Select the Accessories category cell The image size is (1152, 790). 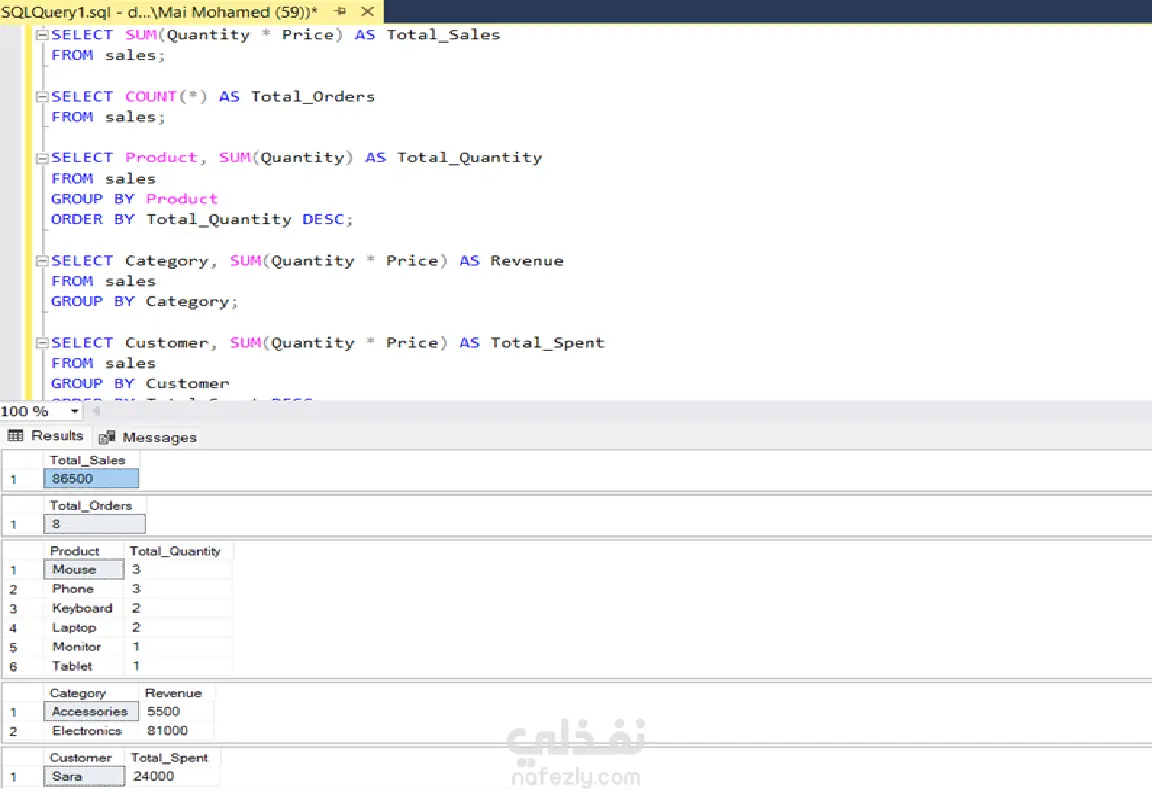tap(91, 711)
